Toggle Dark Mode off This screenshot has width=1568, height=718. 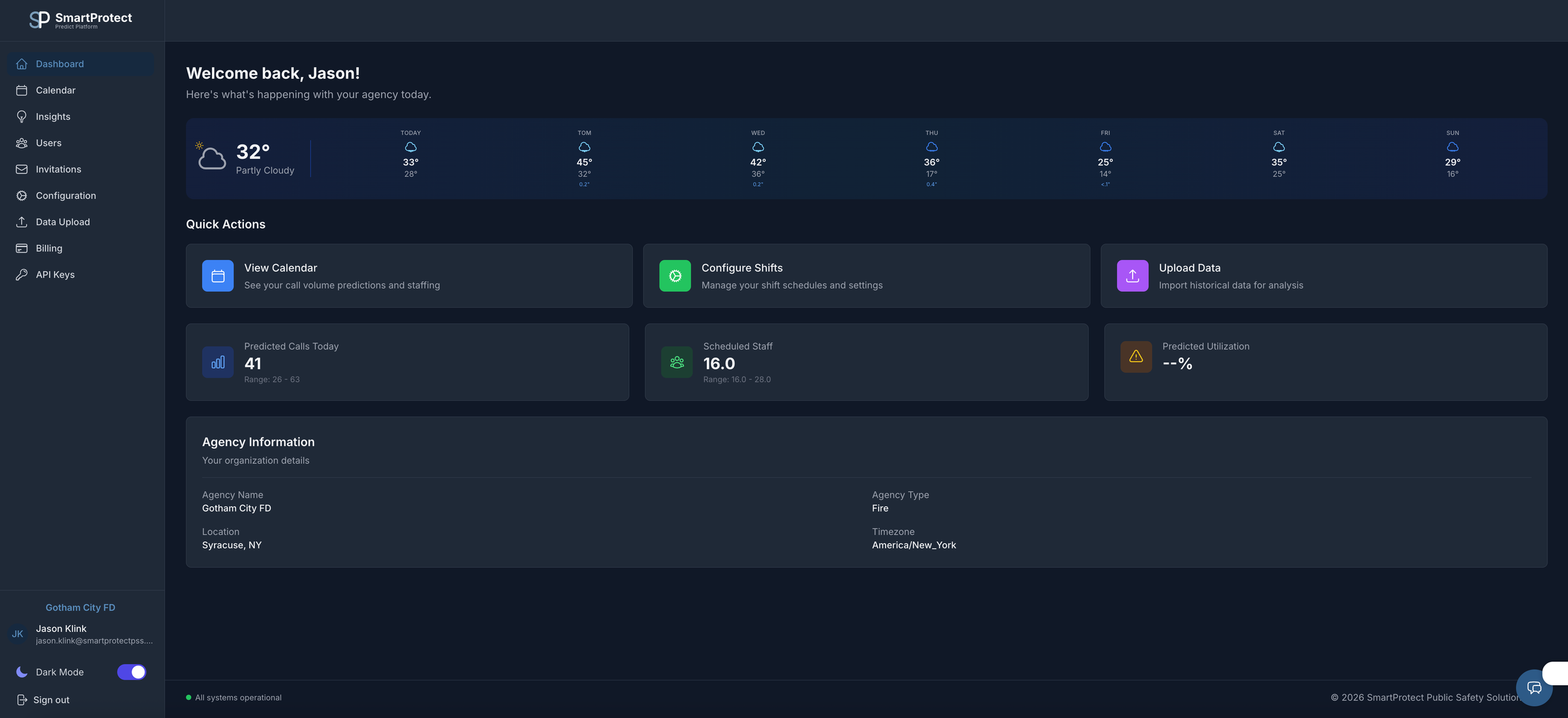tap(131, 672)
